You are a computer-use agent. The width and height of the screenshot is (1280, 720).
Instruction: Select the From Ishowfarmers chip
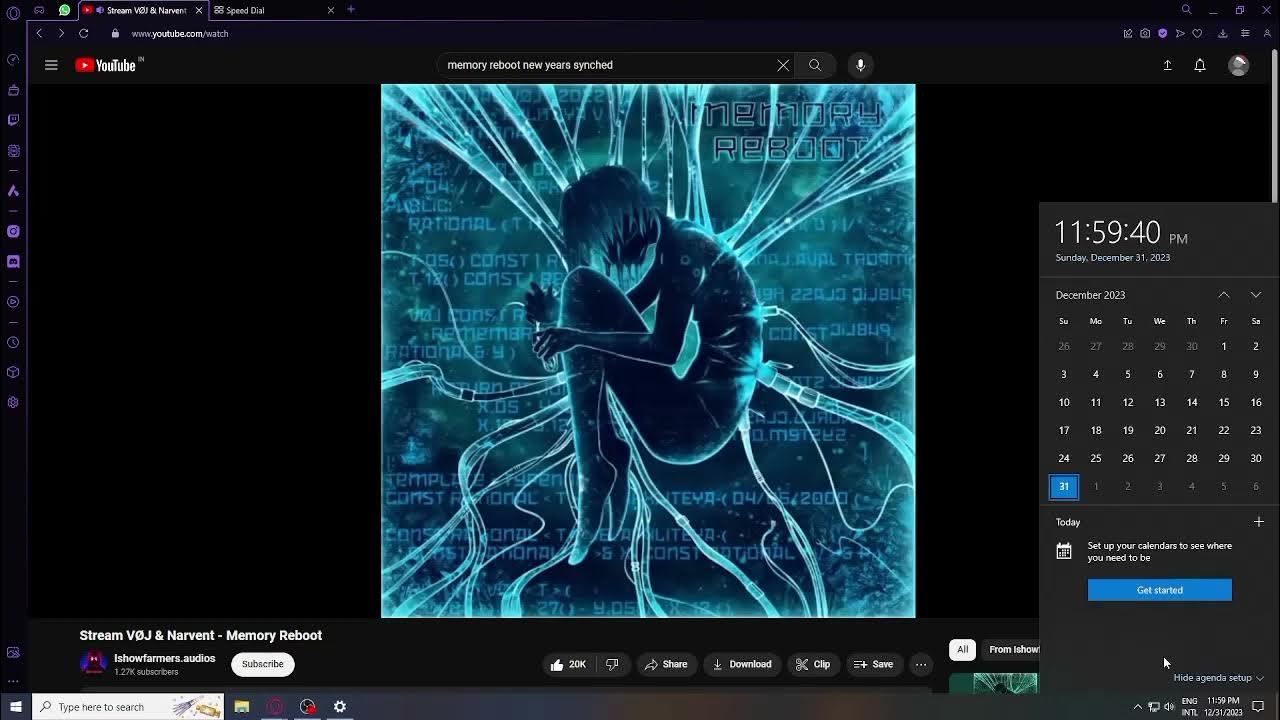(x=1010, y=650)
